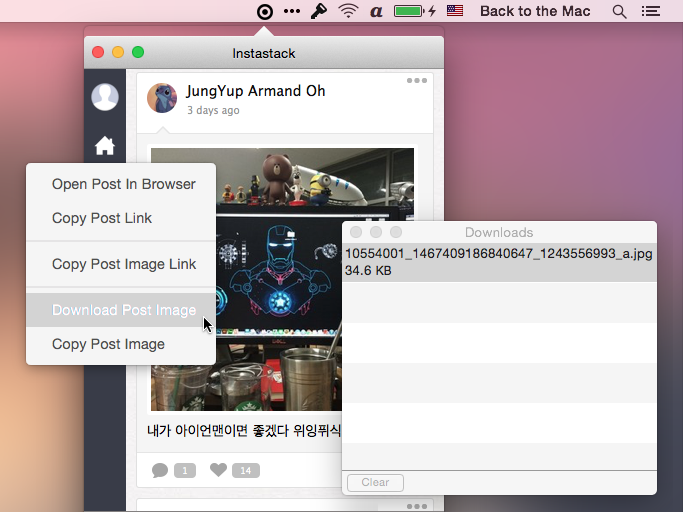Choose Open Post In Browser

121,184
